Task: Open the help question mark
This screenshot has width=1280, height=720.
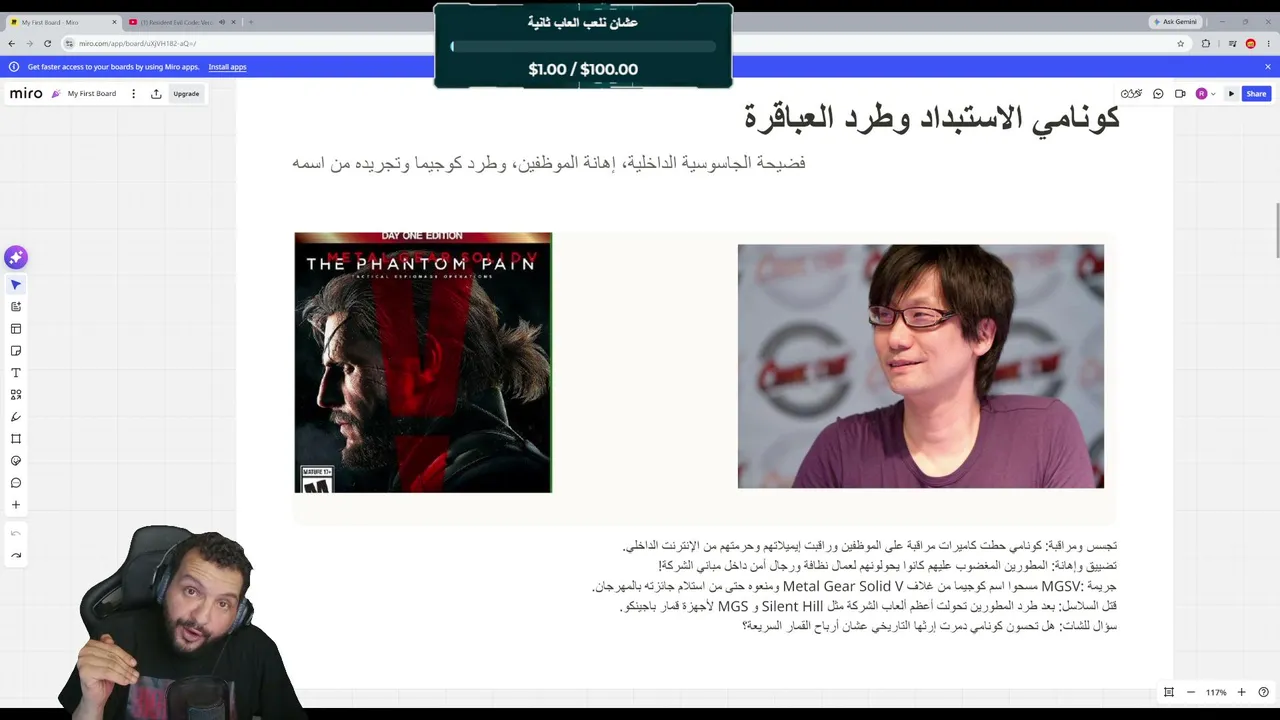Action: click(1263, 692)
